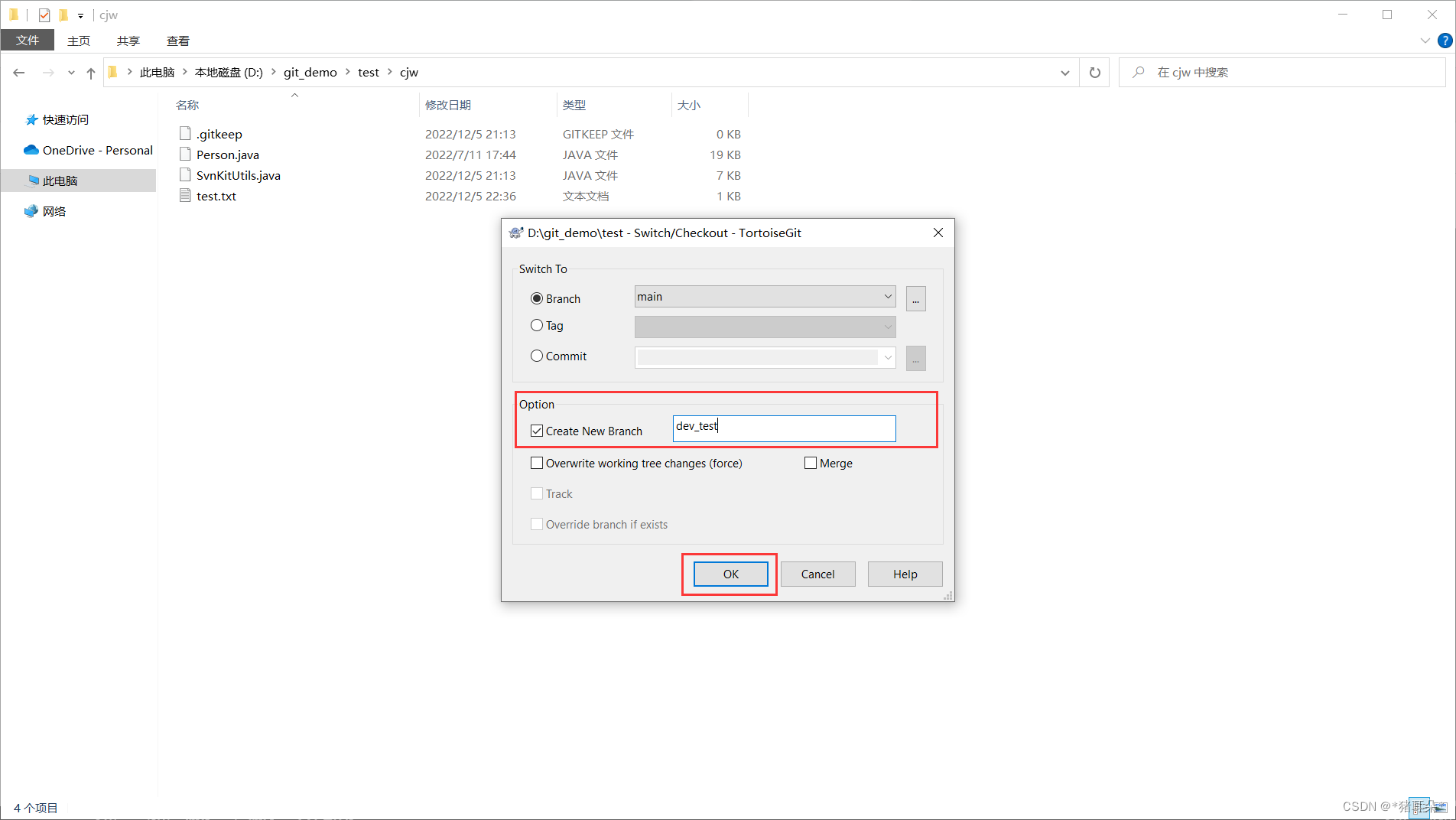Open 网络 from the sidebar
1456x820 pixels.
click(53, 211)
